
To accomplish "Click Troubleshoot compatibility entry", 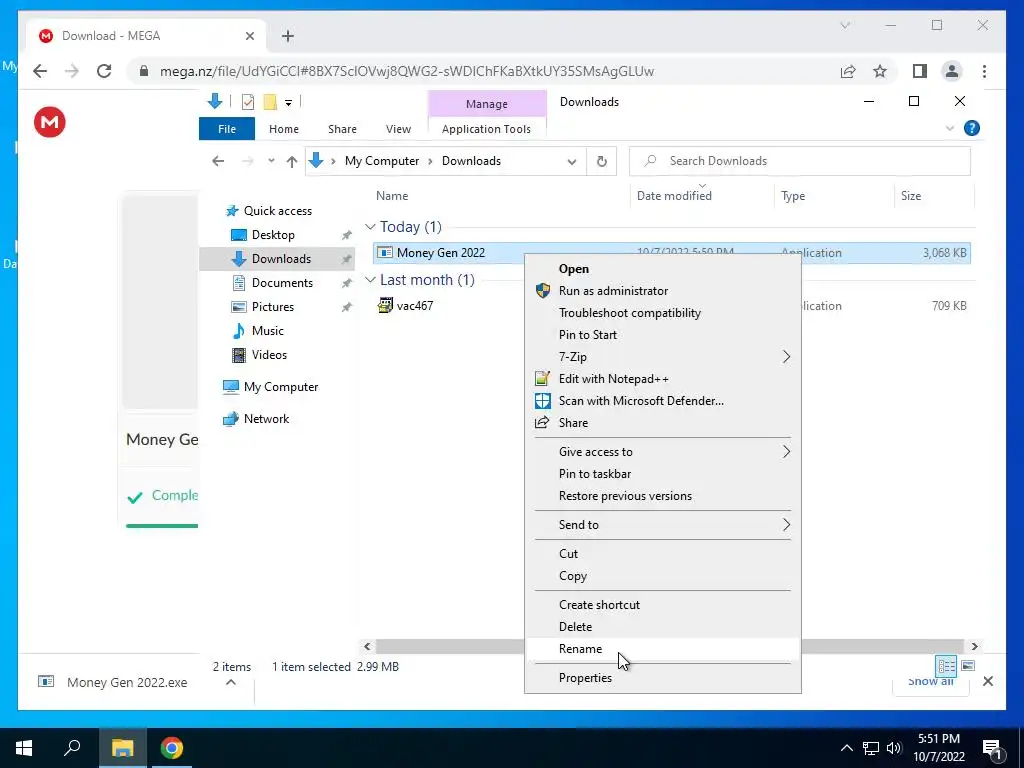I will [662, 313].
